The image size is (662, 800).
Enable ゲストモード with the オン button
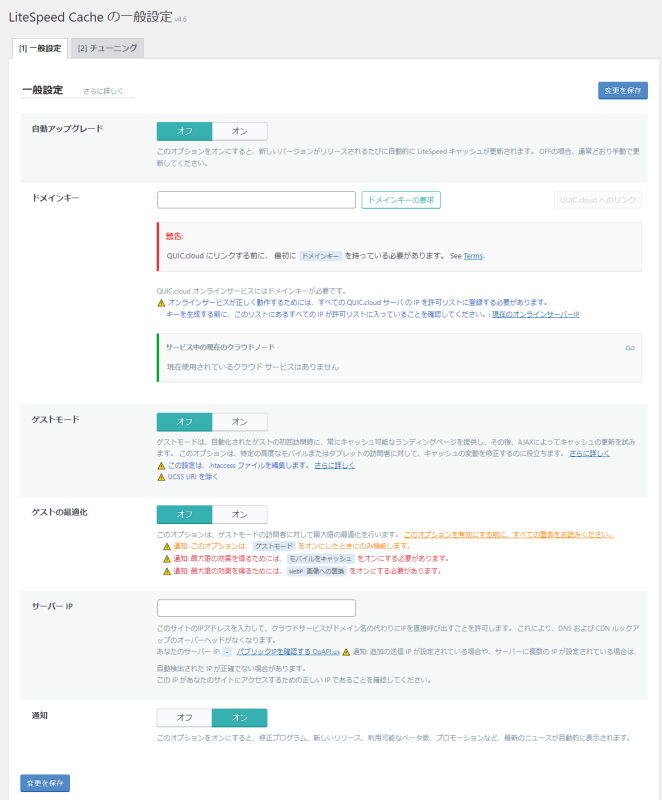(239, 421)
